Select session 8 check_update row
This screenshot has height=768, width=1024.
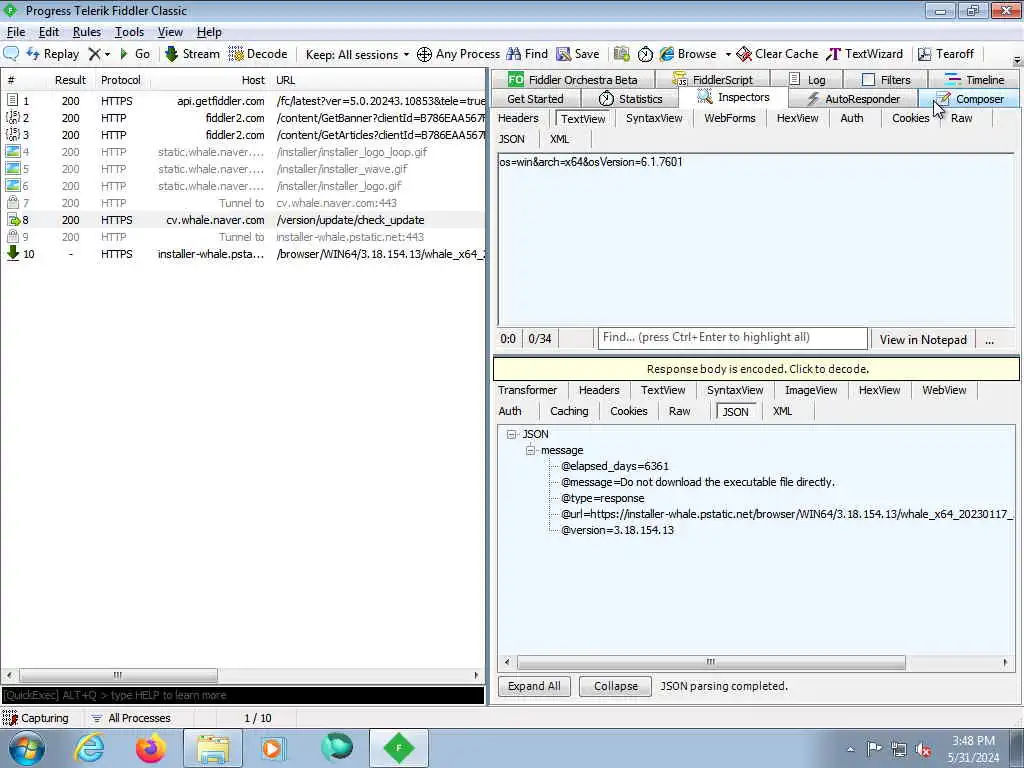pos(243,220)
